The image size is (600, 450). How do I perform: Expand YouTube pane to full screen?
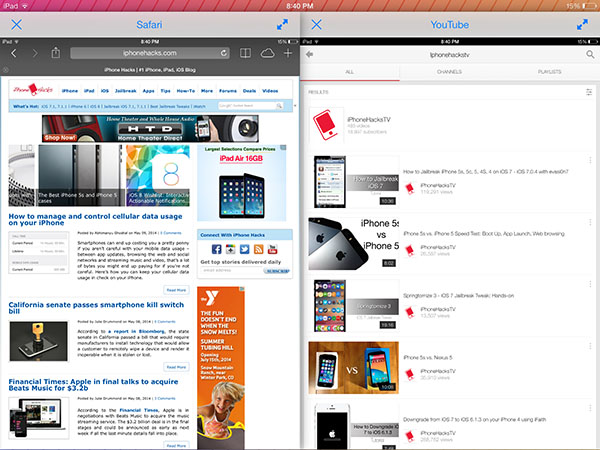click(584, 22)
